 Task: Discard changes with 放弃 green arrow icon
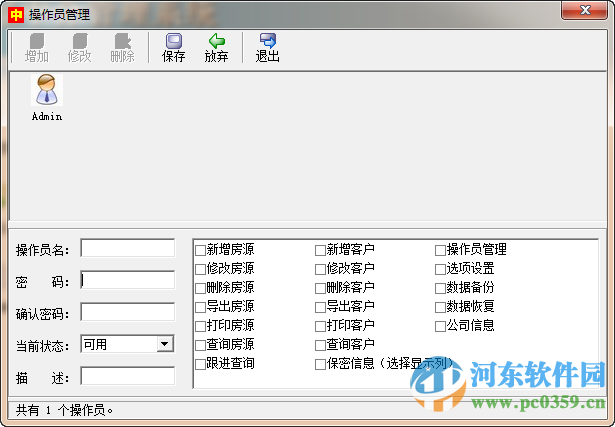(216, 48)
